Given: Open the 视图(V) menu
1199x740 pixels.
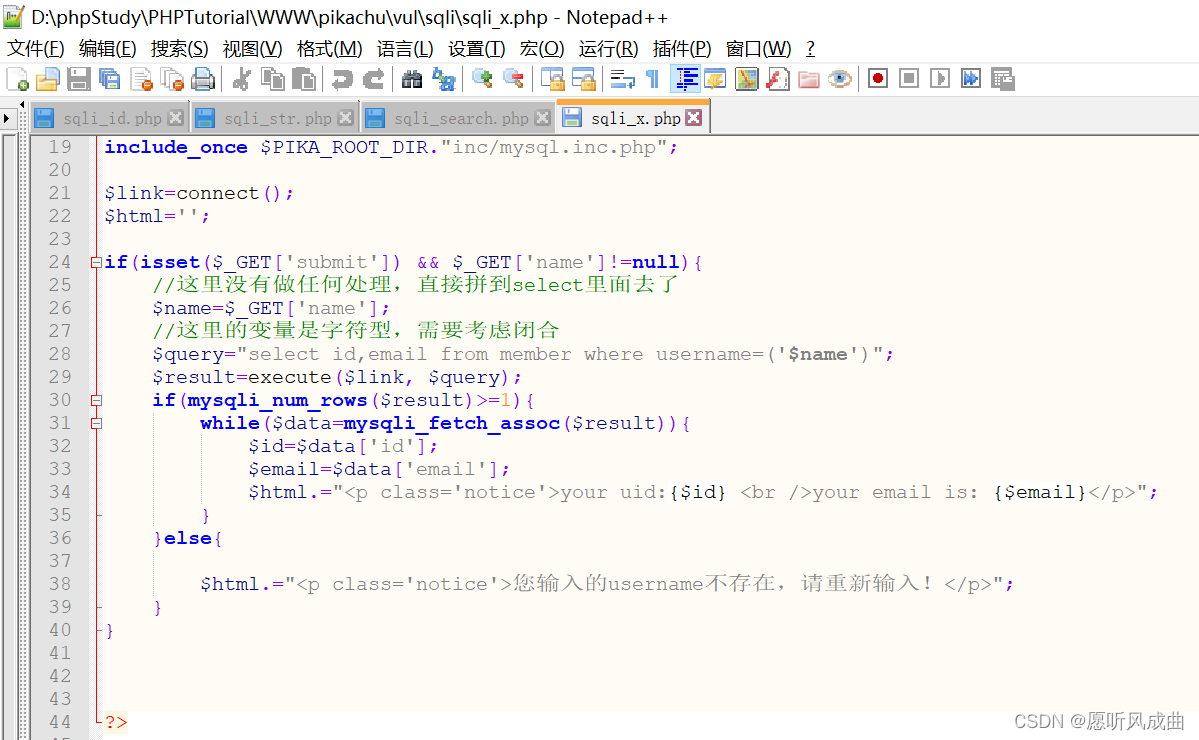Looking at the screenshot, I should (x=252, y=49).
